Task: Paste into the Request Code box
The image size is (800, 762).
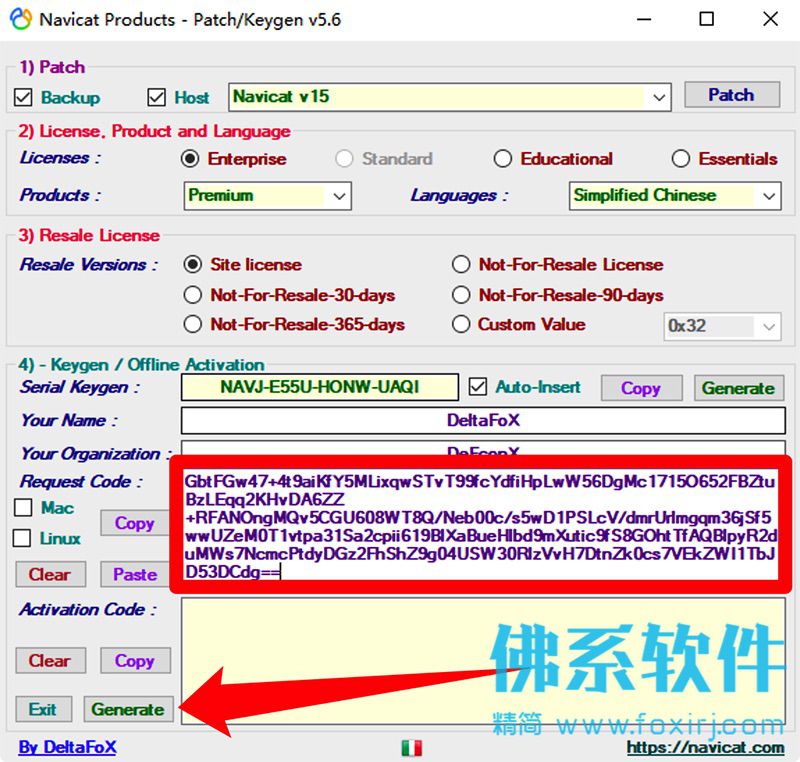Action: click(135, 574)
